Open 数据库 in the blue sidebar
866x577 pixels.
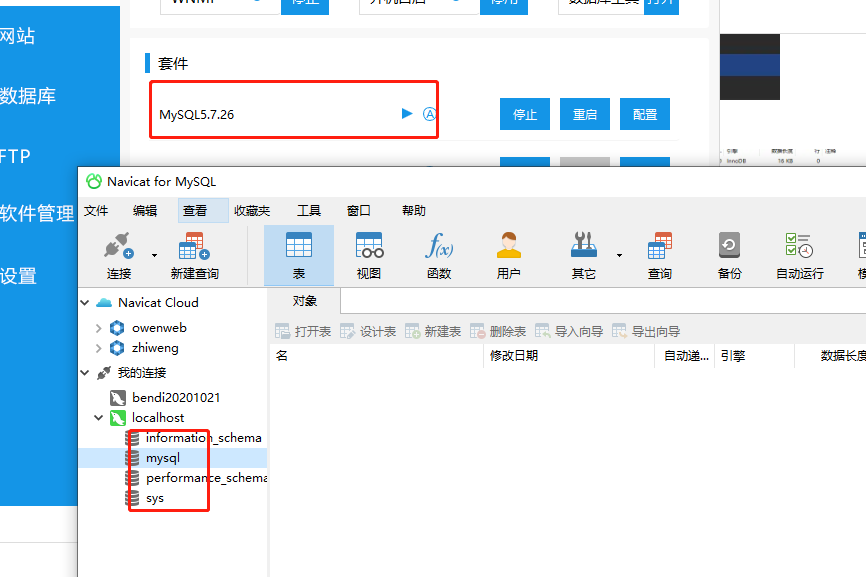(28, 96)
